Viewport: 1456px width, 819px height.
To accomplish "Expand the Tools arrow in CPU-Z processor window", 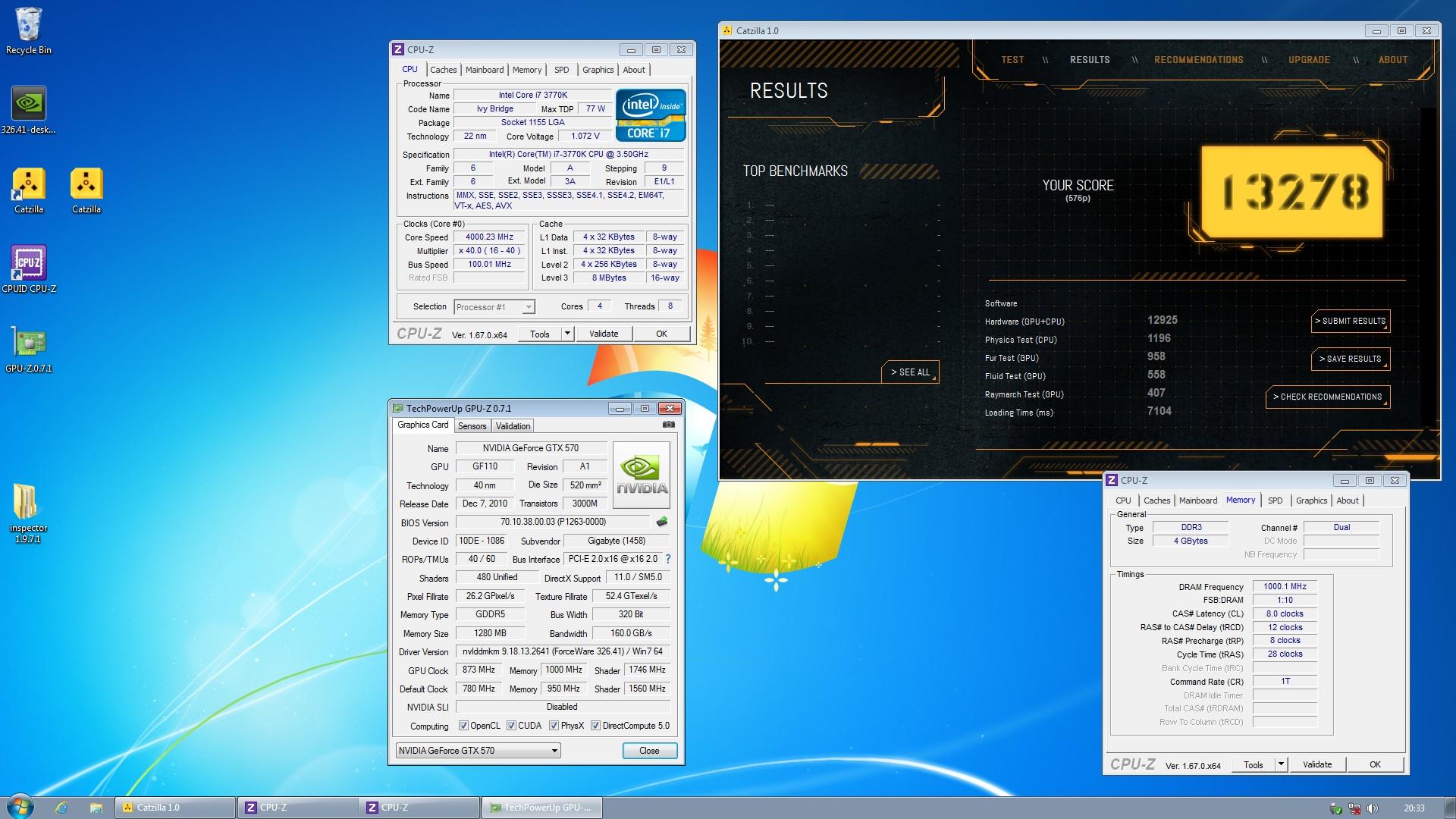I will 566,334.
